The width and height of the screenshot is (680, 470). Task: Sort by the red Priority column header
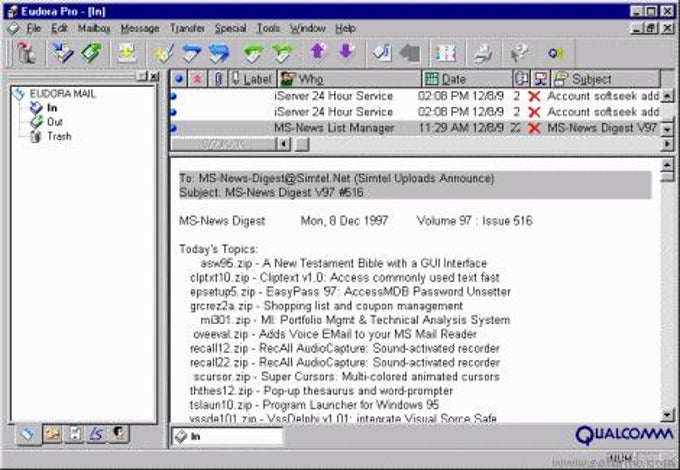[x=198, y=79]
